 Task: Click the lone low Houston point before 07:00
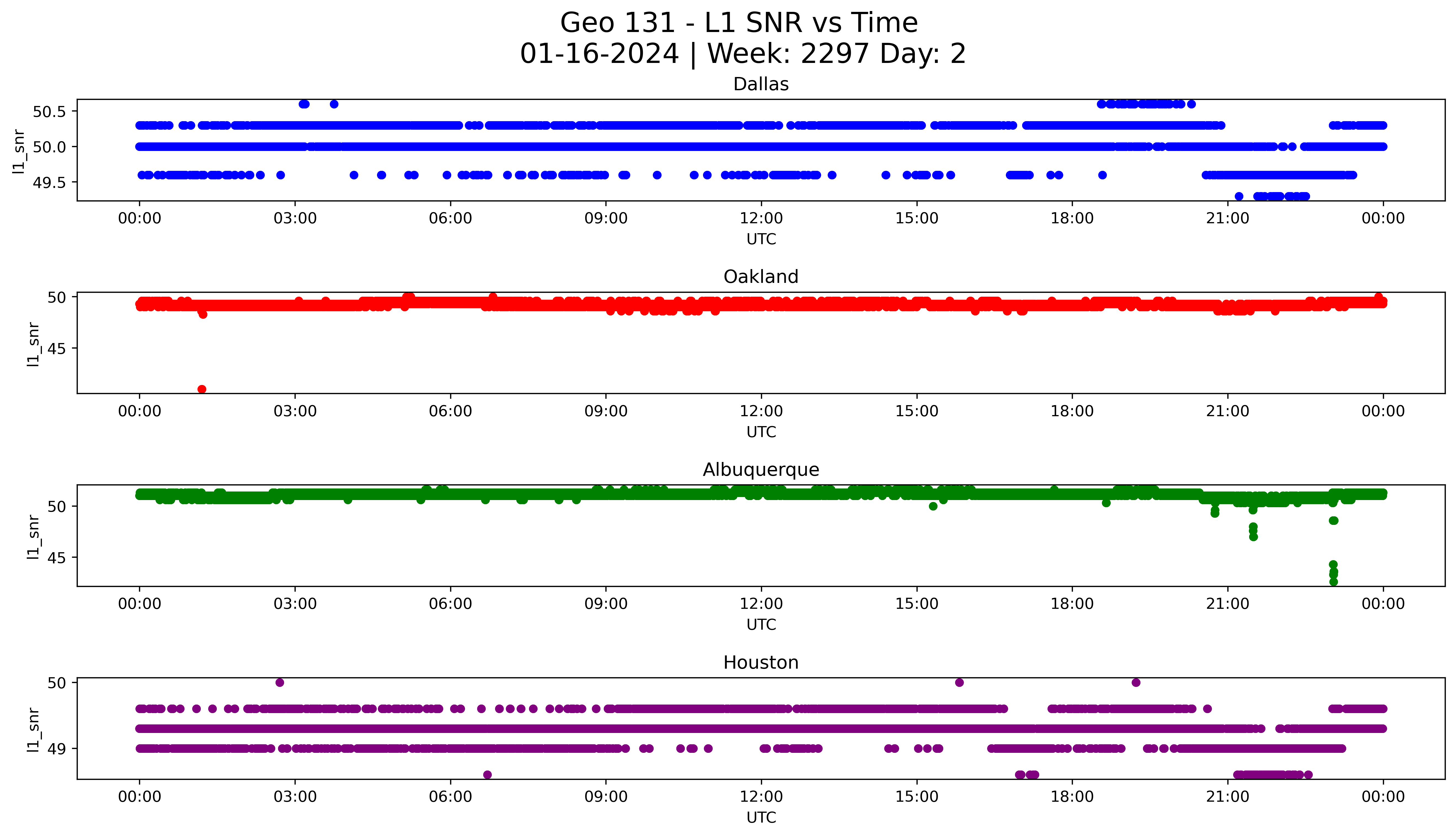pos(487,774)
